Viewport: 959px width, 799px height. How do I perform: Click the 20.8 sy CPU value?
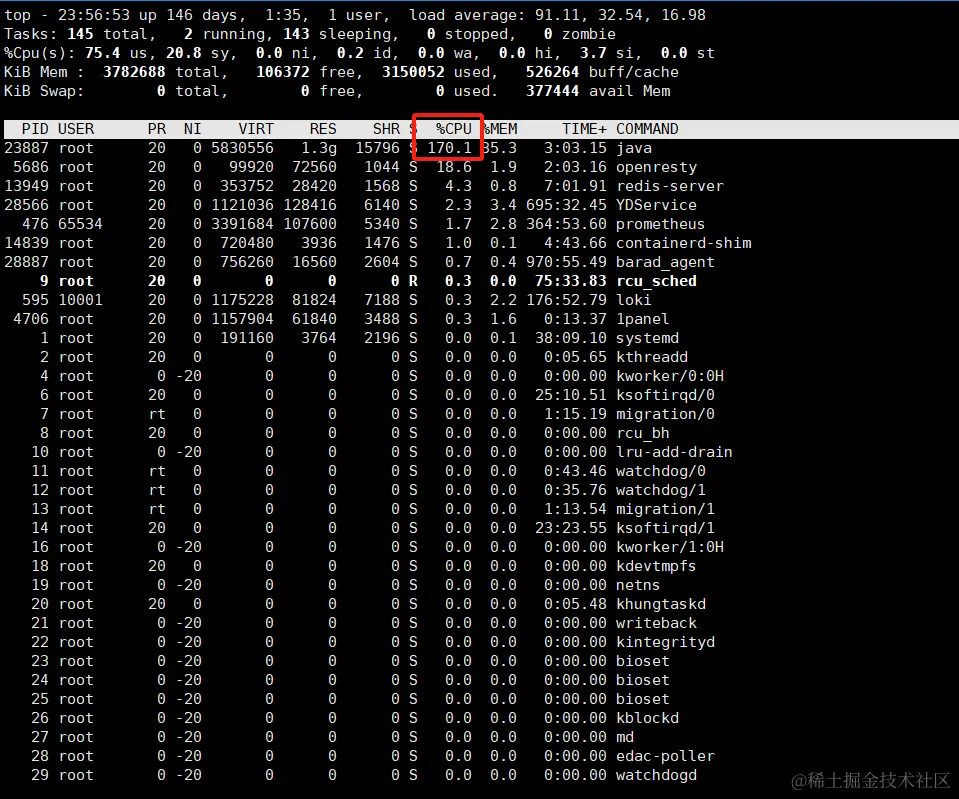183,53
